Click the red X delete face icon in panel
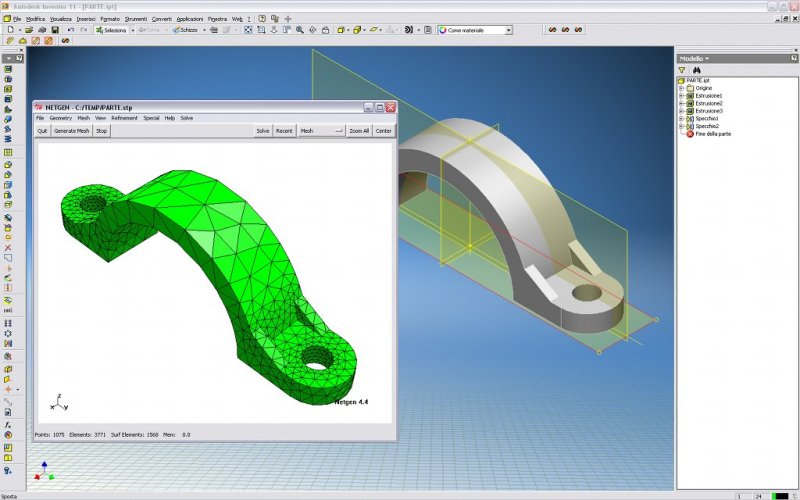This screenshot has width=800, height=500. [x=8, y=248]
